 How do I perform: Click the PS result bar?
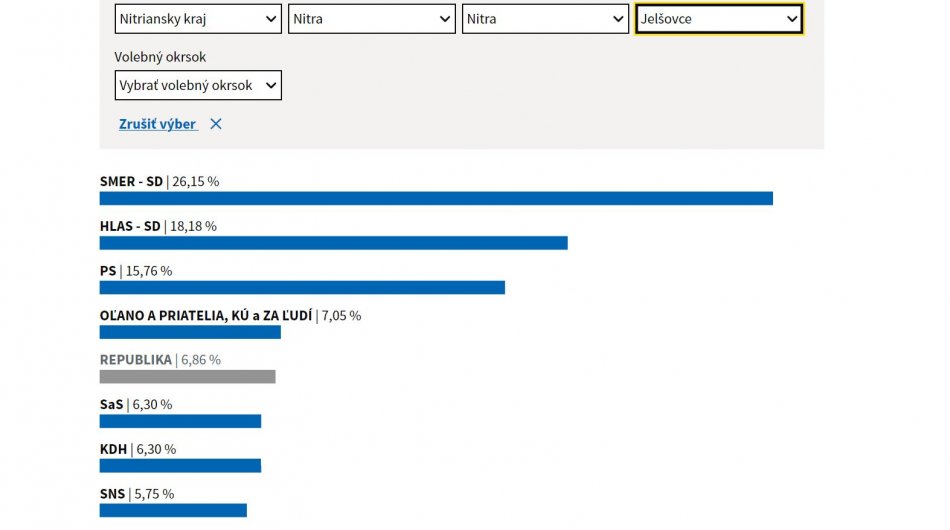click(302, 288)
